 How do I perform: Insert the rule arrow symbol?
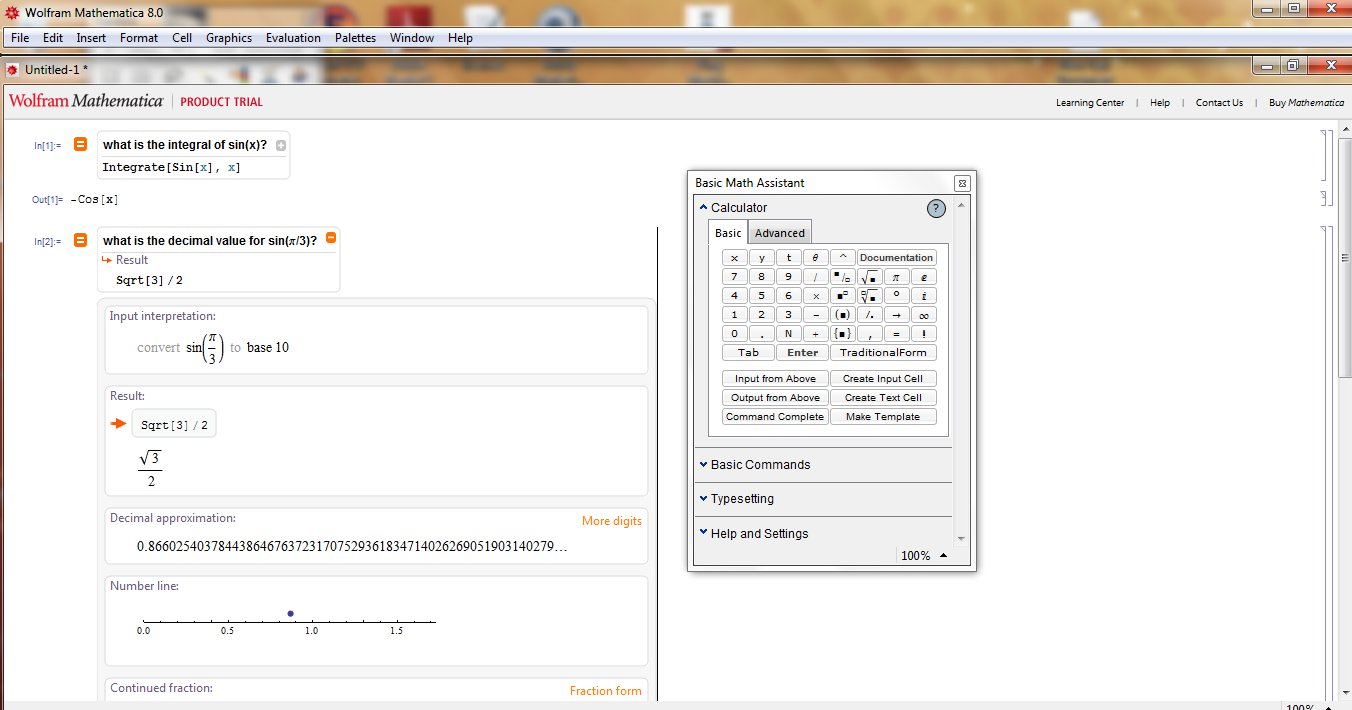[x=896, y=315]
